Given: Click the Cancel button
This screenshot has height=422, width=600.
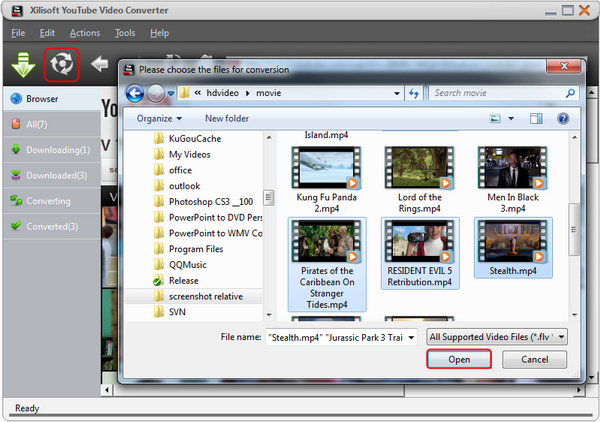Looking at the screenshot, I should [534, 359].
